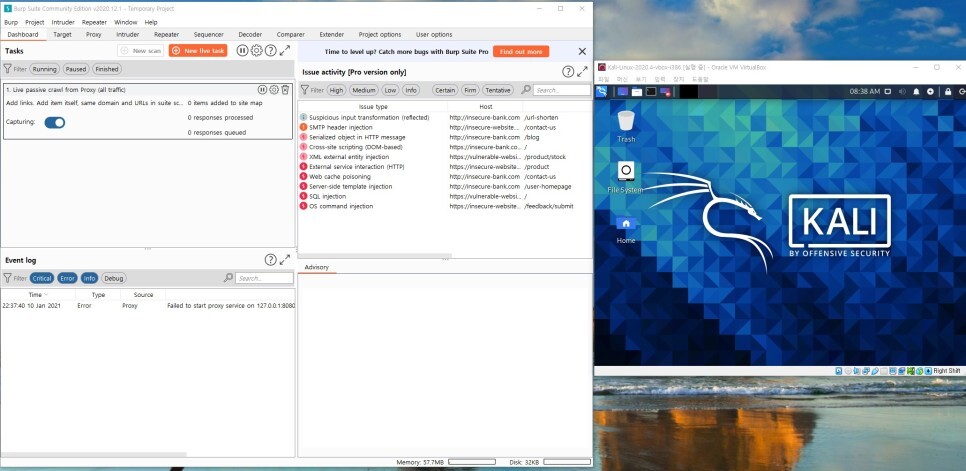Select the SQL injection issue row

[x=445, y=196]
